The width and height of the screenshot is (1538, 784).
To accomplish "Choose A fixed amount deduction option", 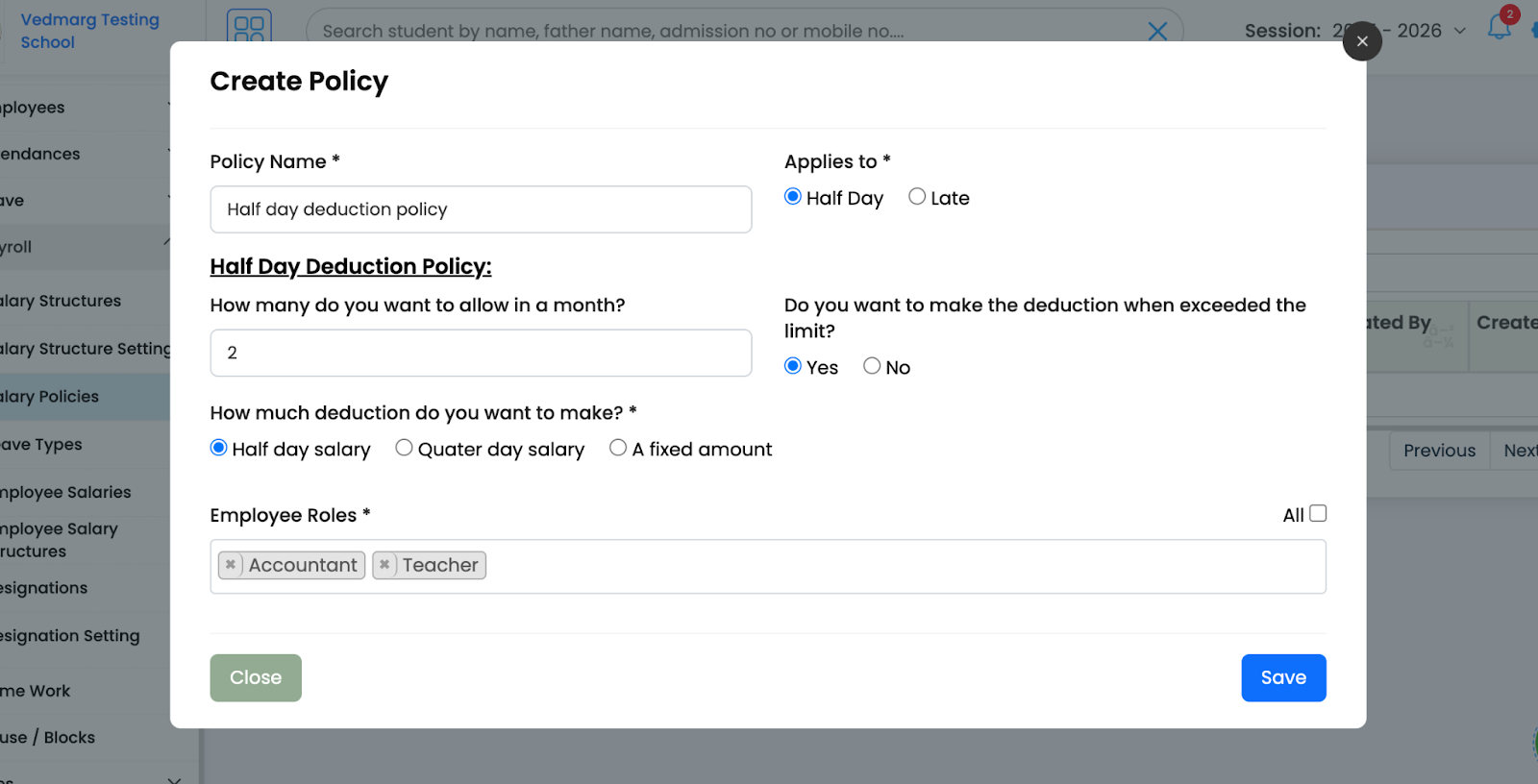I will pos(618,448).
